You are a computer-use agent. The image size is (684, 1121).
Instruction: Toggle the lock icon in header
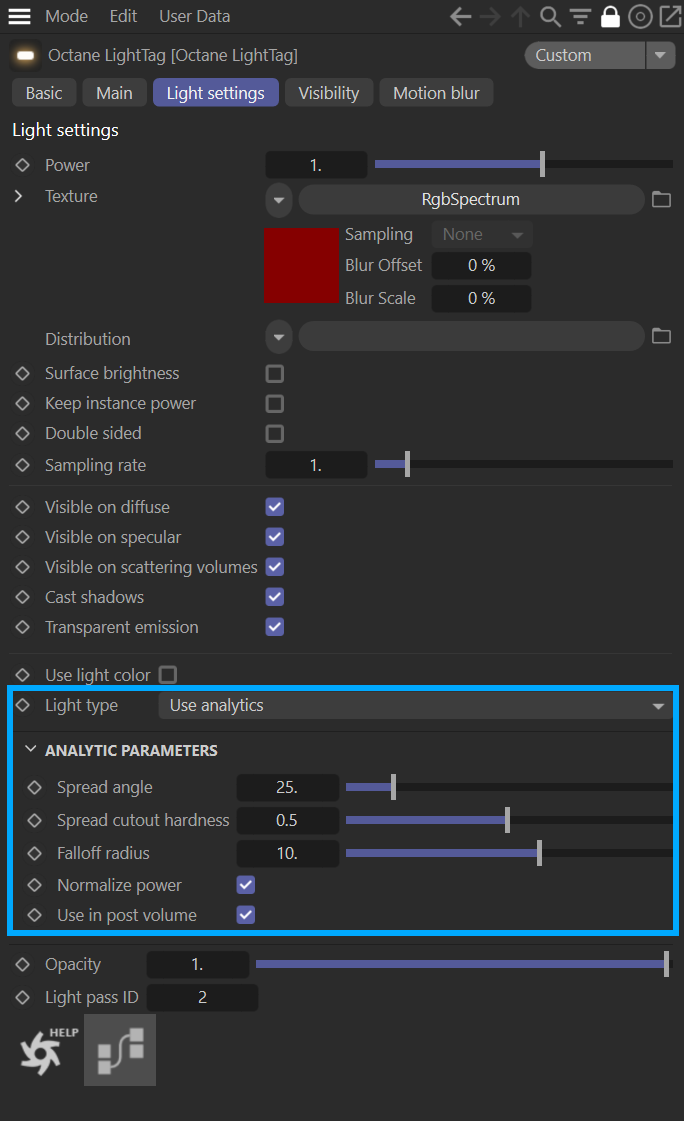pos(609,17)
